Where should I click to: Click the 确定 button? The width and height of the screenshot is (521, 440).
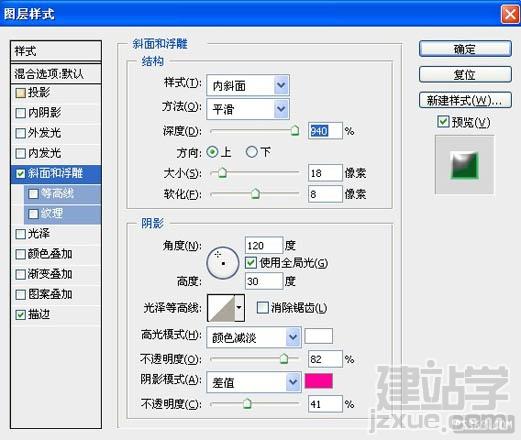(x=465, y=49)
